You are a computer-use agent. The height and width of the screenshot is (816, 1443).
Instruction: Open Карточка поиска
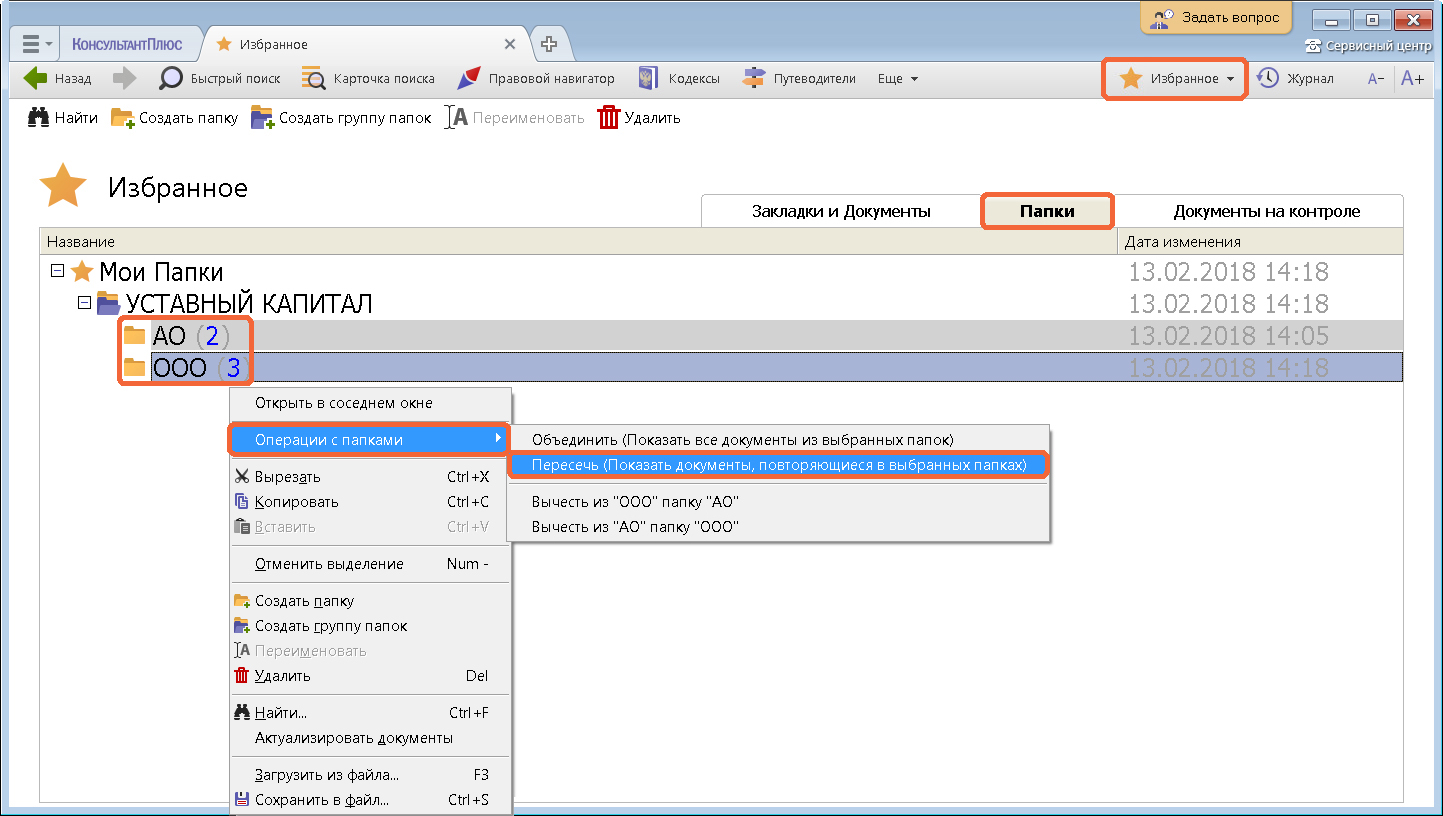tap(368, 78)
